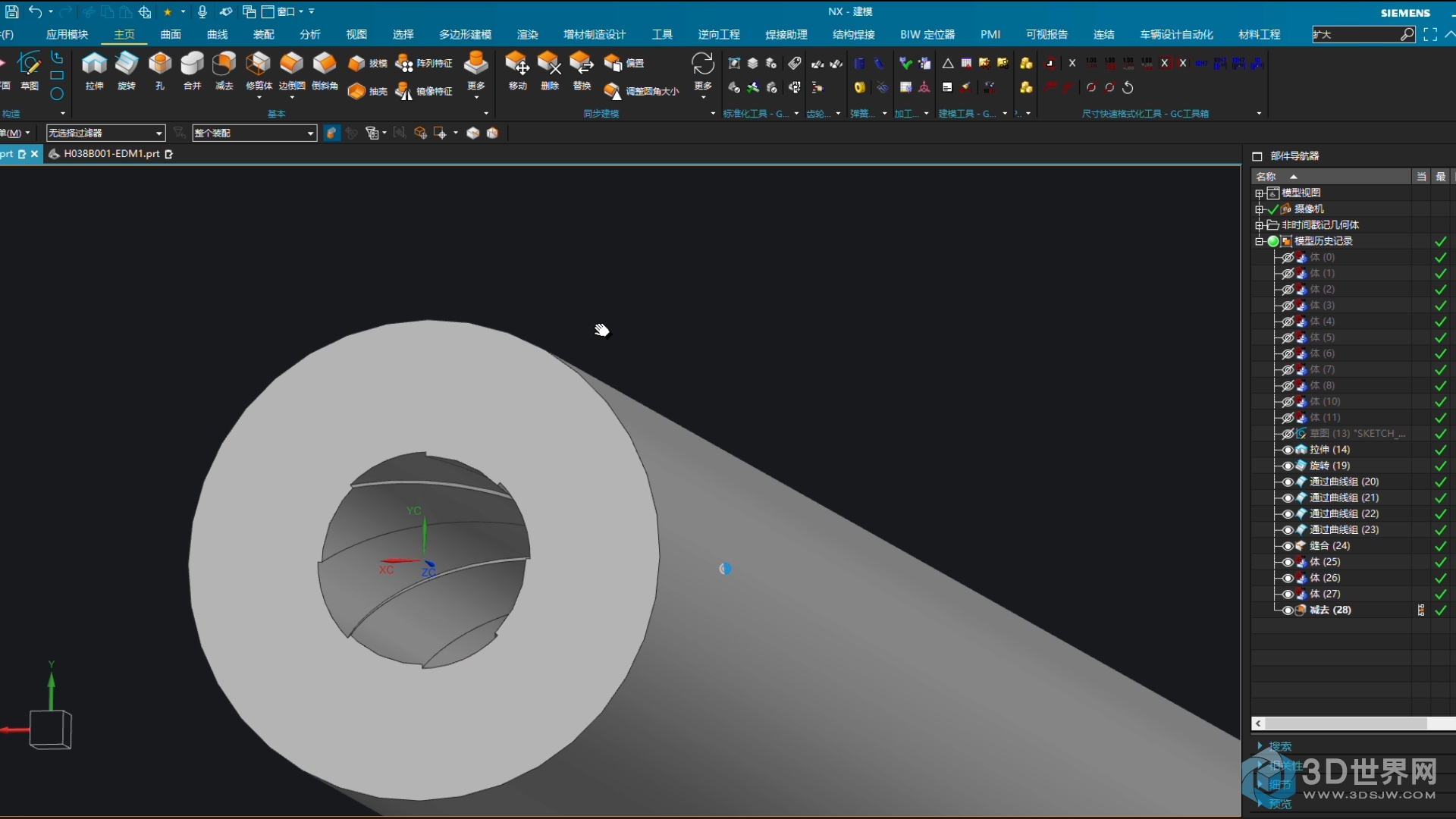Click the part navigator horizontal scrollbar
Screen dimensions: 1456x819
point(1346,724)
